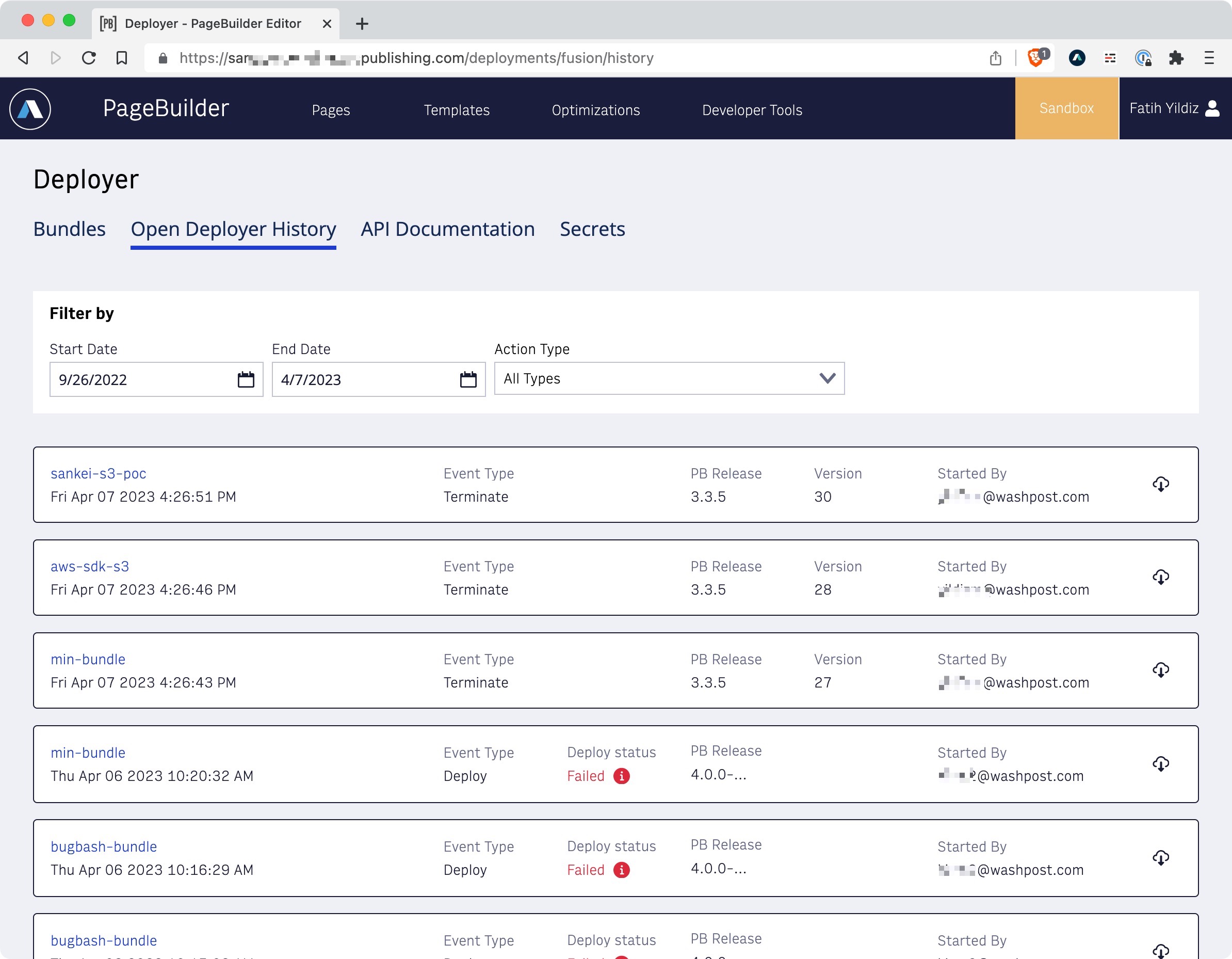
Task: View the site lock security icon
Action: (163, 58)
